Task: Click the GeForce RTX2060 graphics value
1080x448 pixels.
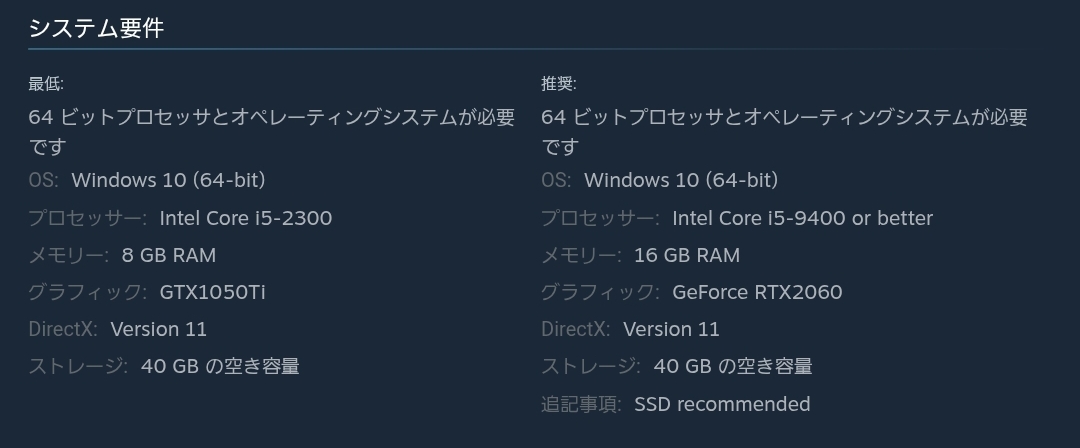Action: pos(757,292)
